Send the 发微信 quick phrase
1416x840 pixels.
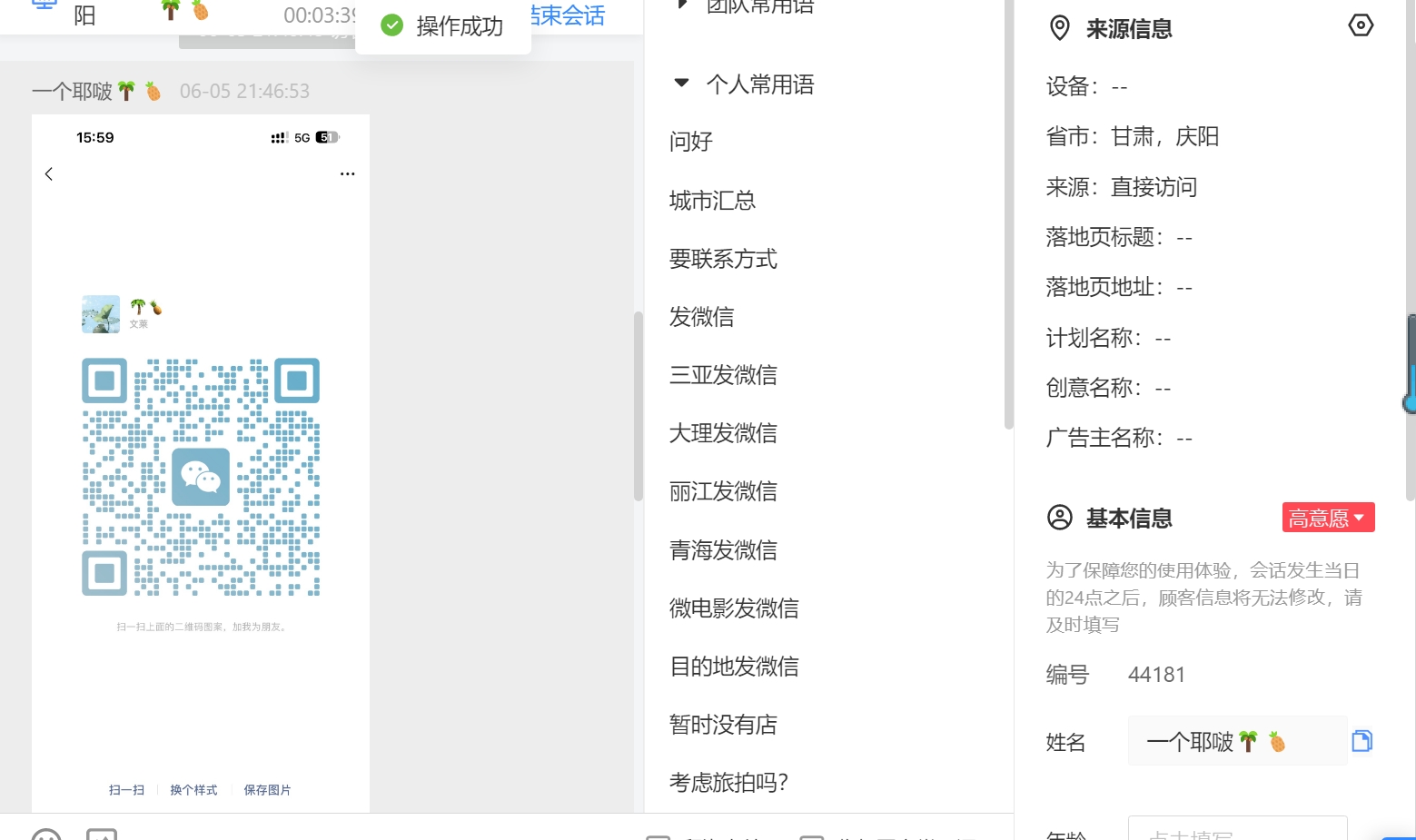tap(701, 317)
